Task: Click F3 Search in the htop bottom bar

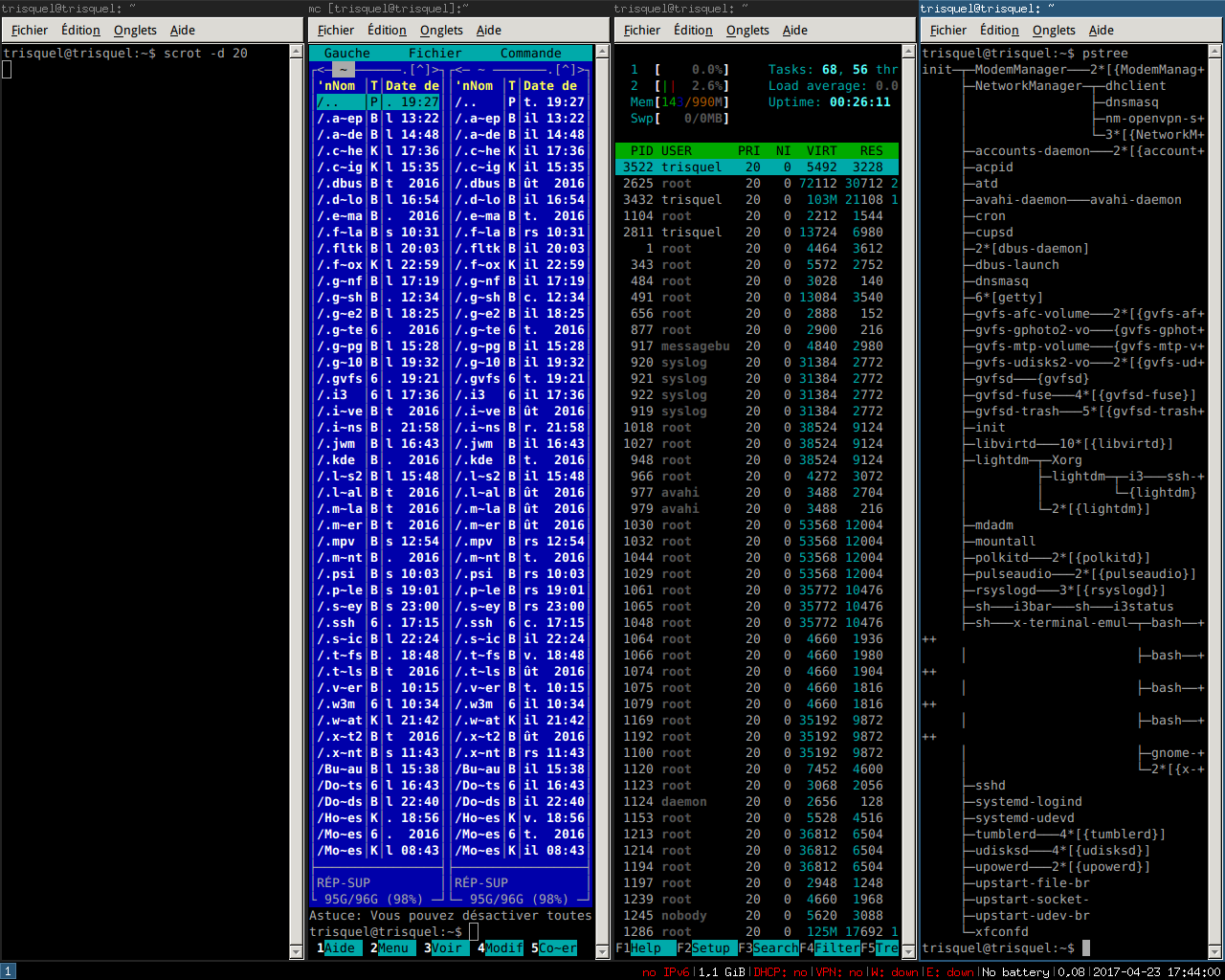Action: click(x=768, y=948)
